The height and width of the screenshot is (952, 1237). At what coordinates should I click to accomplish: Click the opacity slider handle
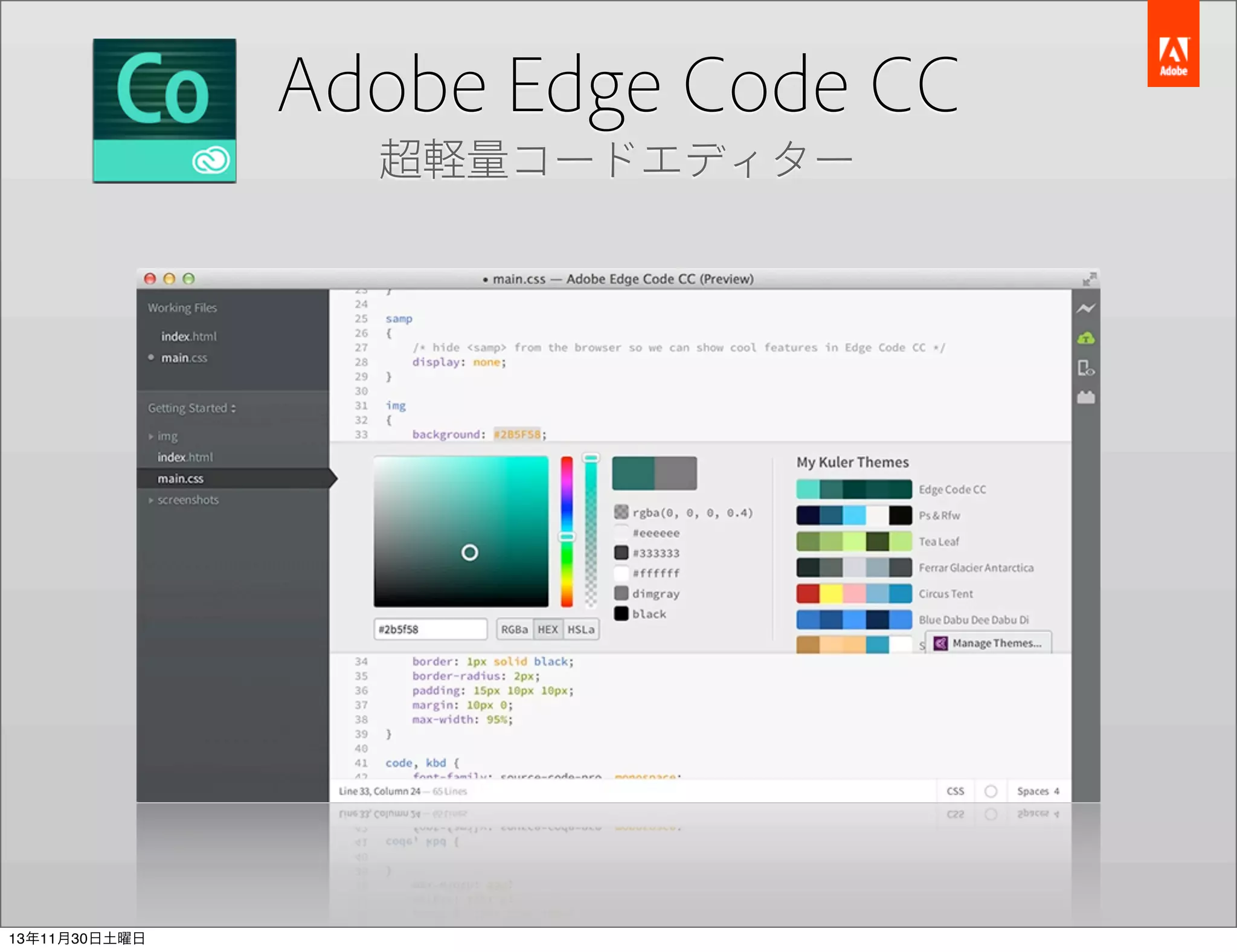[591, 458]
